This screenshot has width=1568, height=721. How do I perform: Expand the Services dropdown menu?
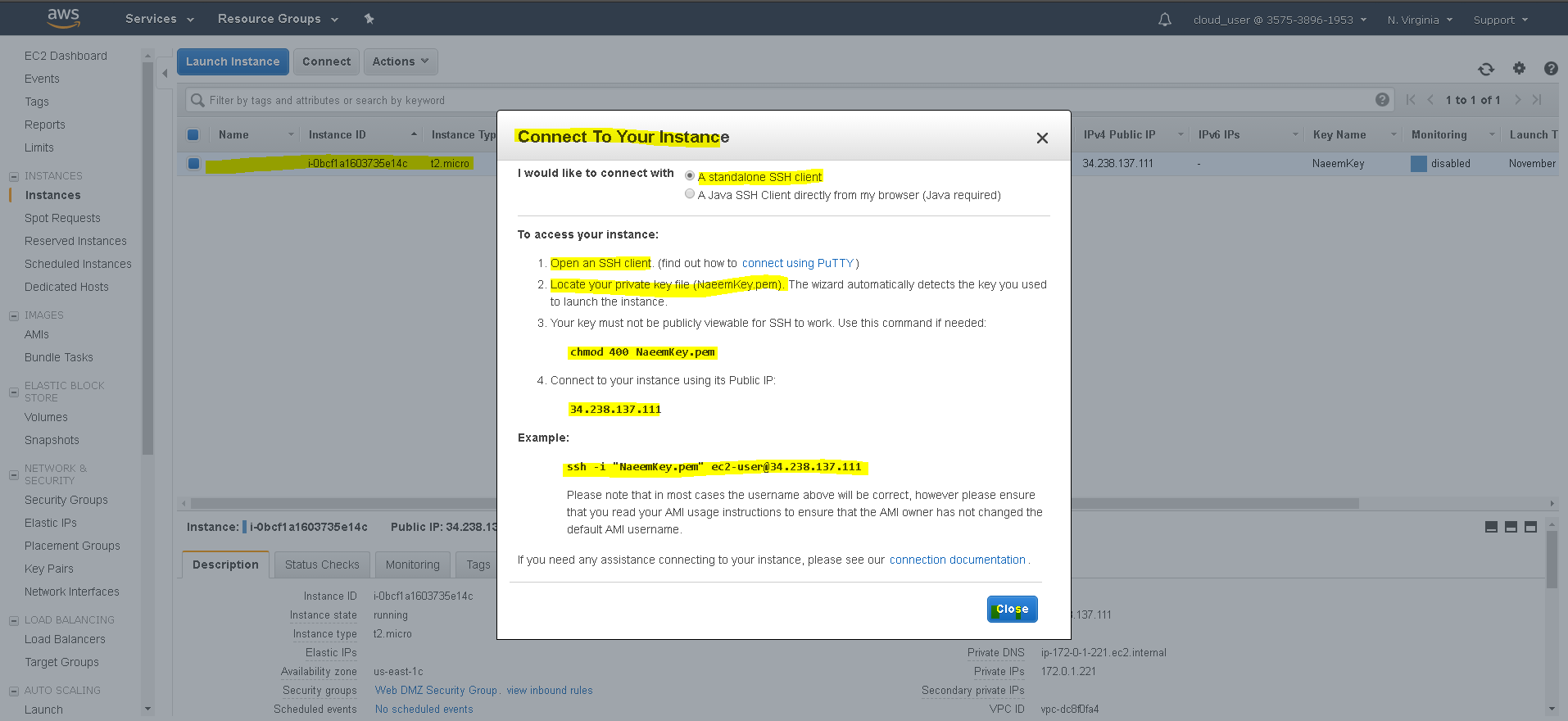(x=160, y=18)
